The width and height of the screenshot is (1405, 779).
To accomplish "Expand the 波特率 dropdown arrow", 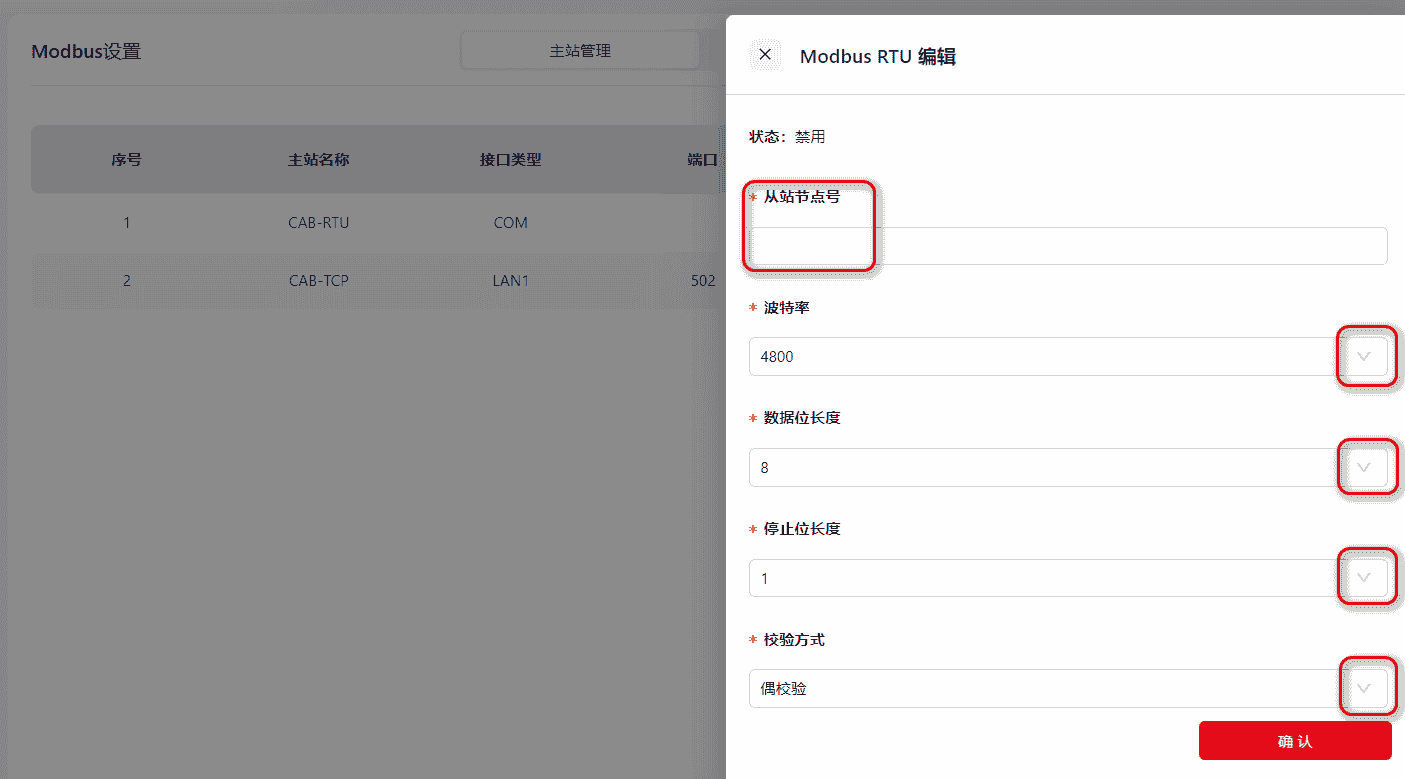I will click(1363, 356).
